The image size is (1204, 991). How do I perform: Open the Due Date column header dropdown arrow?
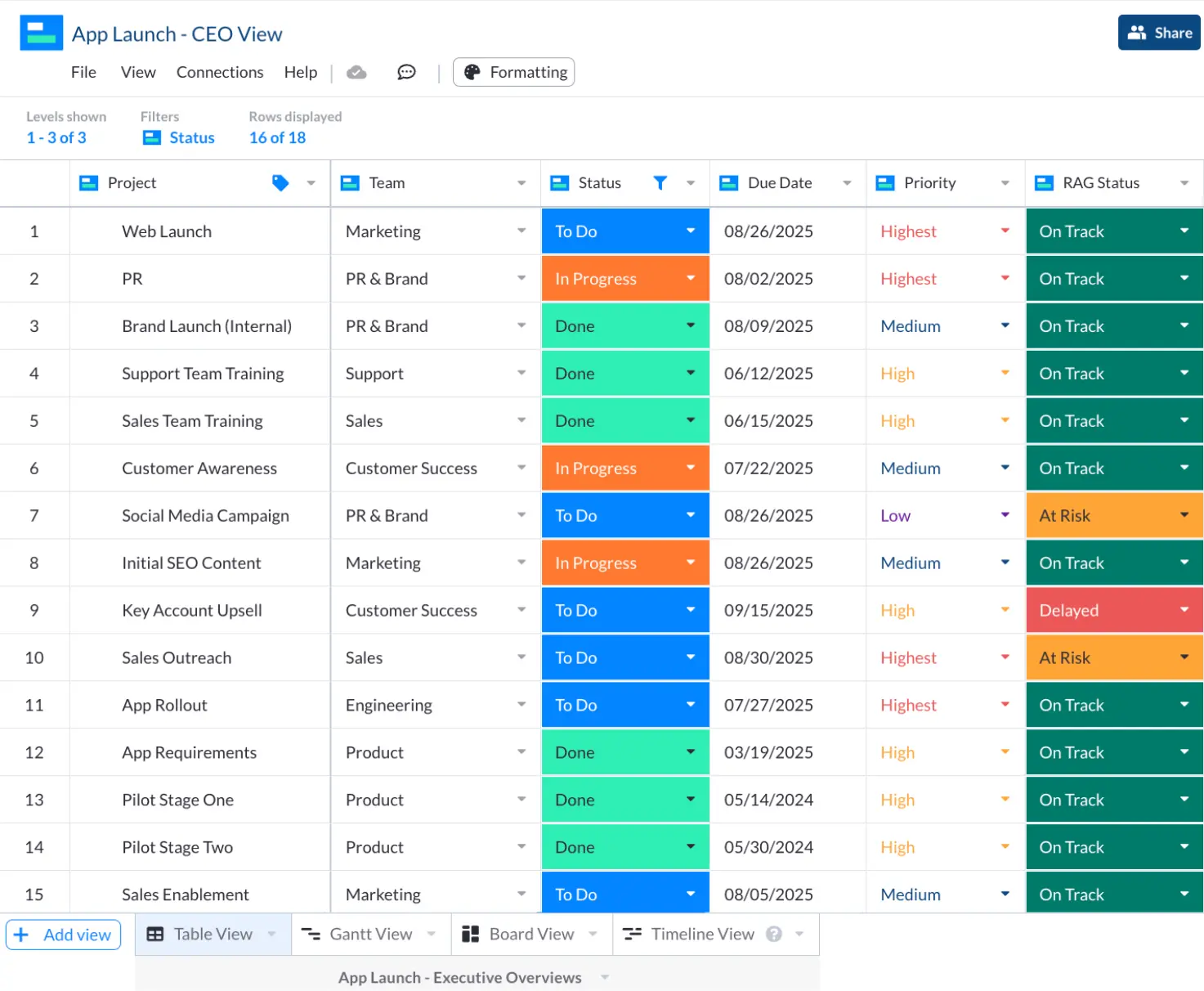(847, 183)
